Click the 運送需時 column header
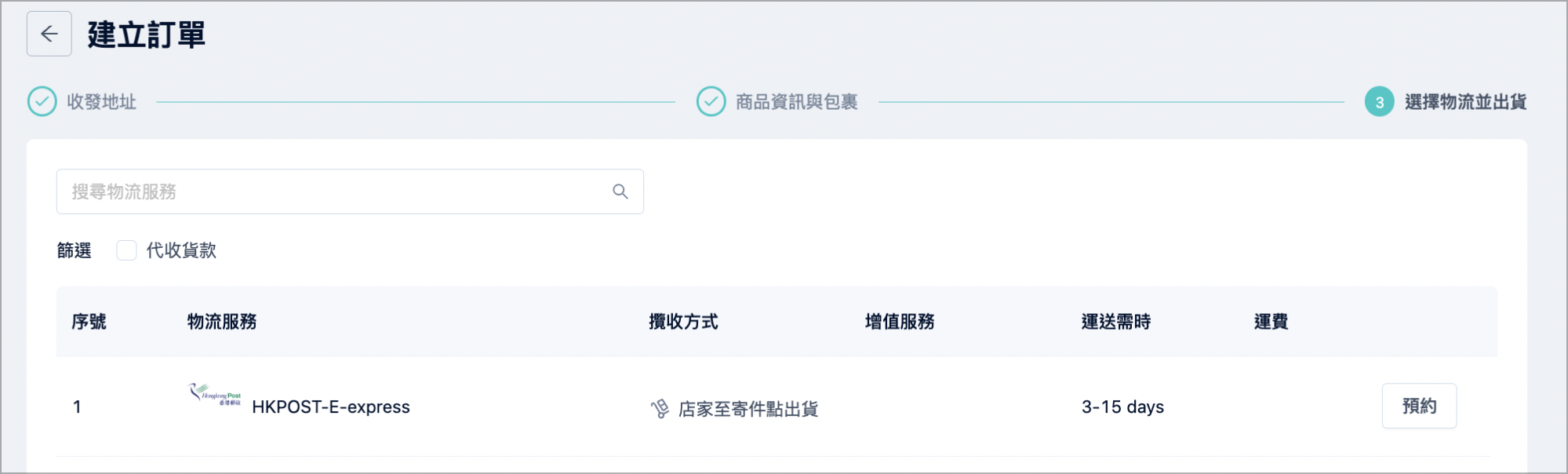 click(1116, 322)
